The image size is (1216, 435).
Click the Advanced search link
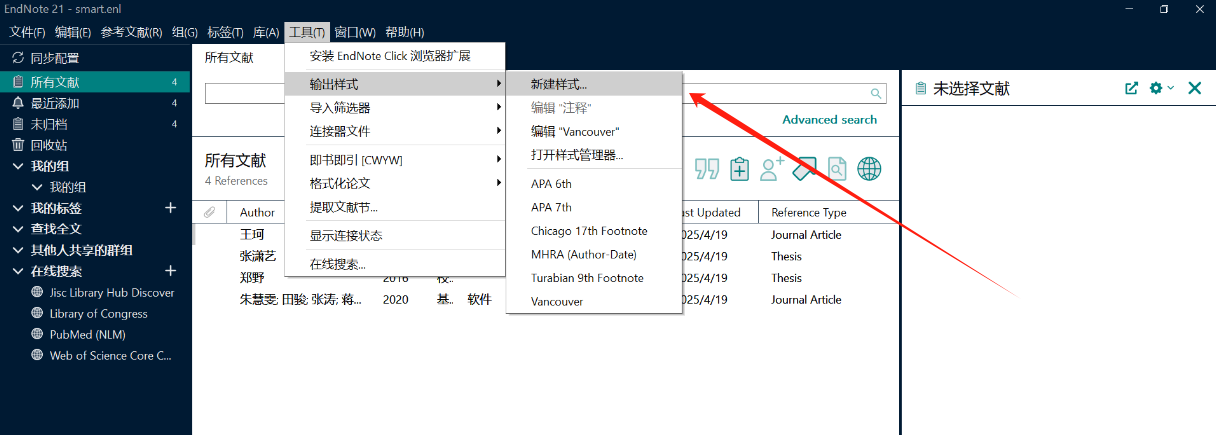pyautogui.click(x=829, y=120)
